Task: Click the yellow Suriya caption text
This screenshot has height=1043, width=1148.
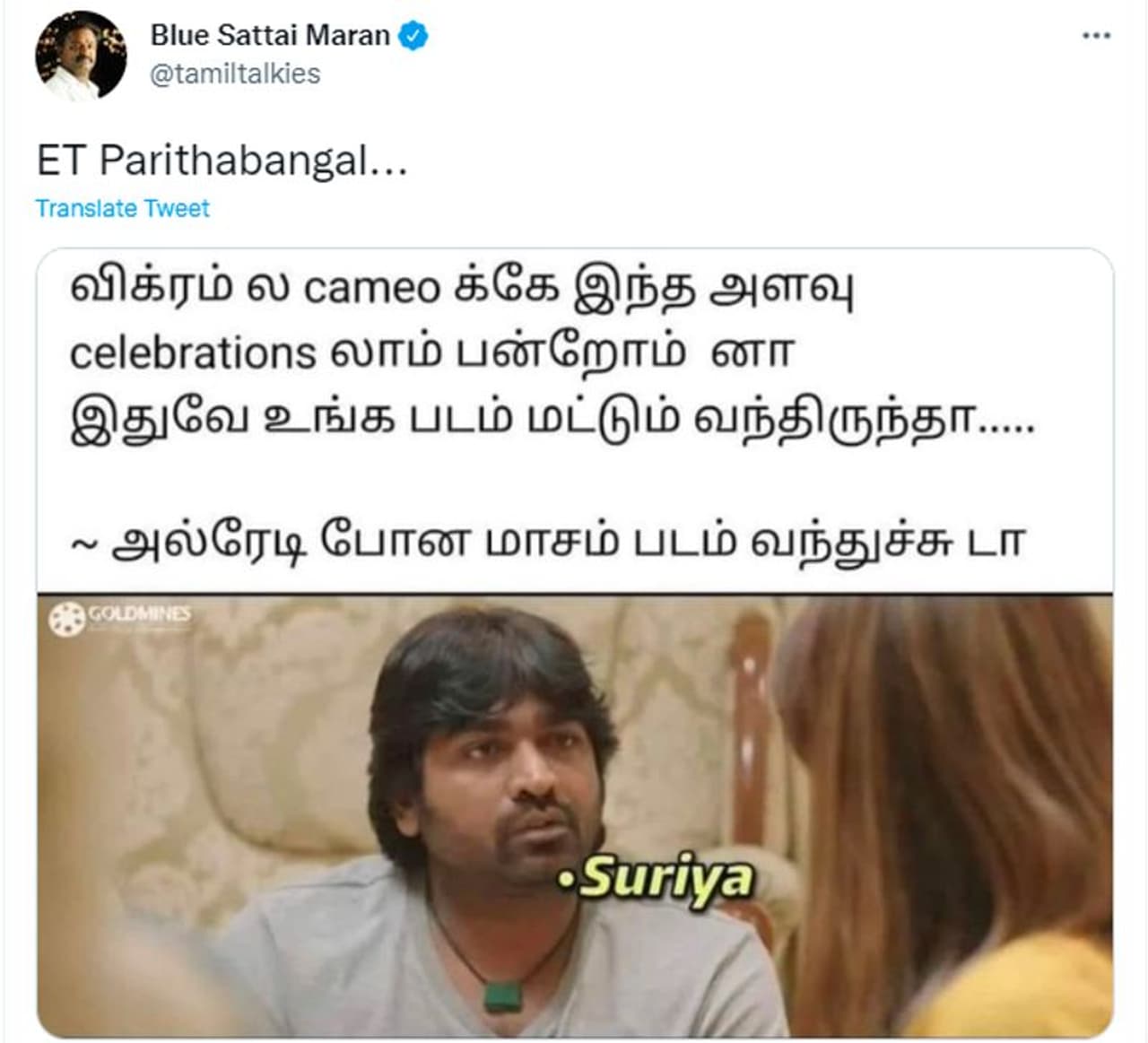Action: click(x=665, y=879)
